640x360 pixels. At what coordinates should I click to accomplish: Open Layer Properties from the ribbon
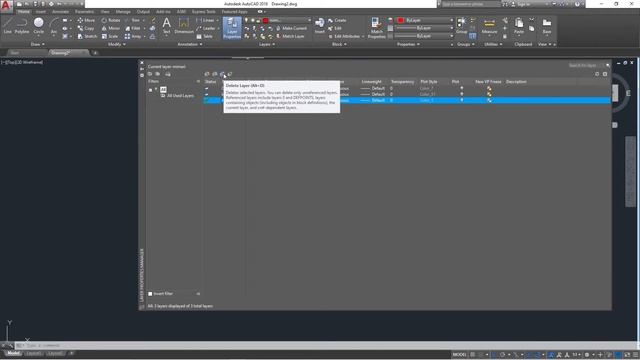[x=232, y=28]
